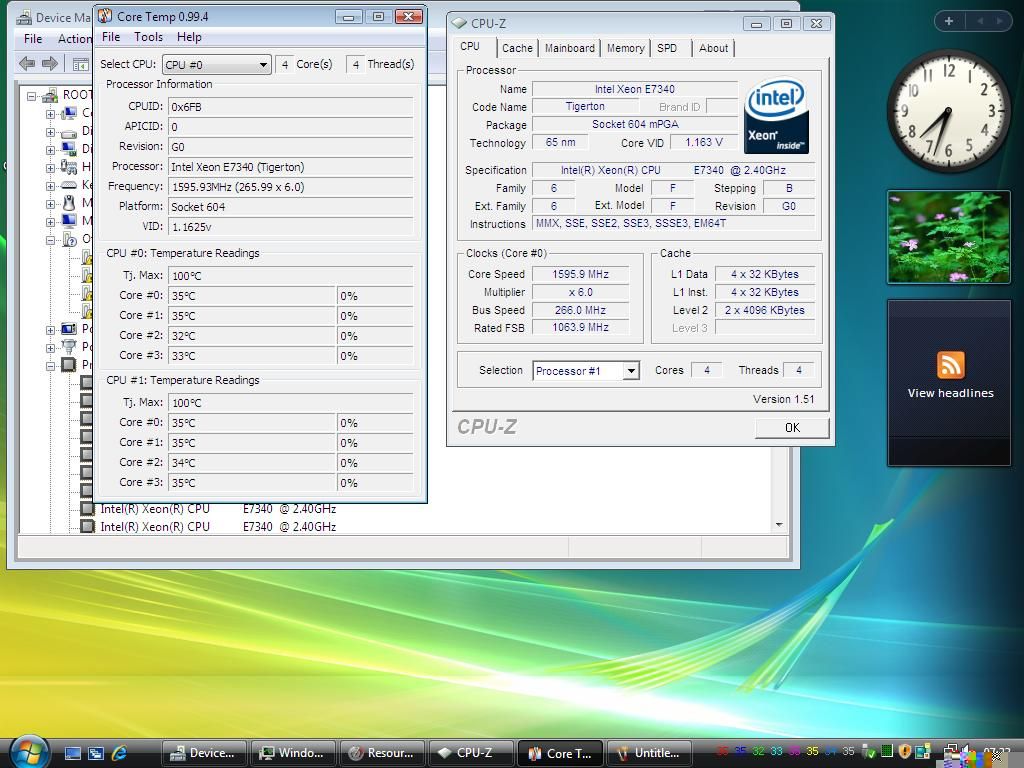1024x768 pixels.
Task: Expand the keyboards node in Device Manager
Action: (50, 185)
